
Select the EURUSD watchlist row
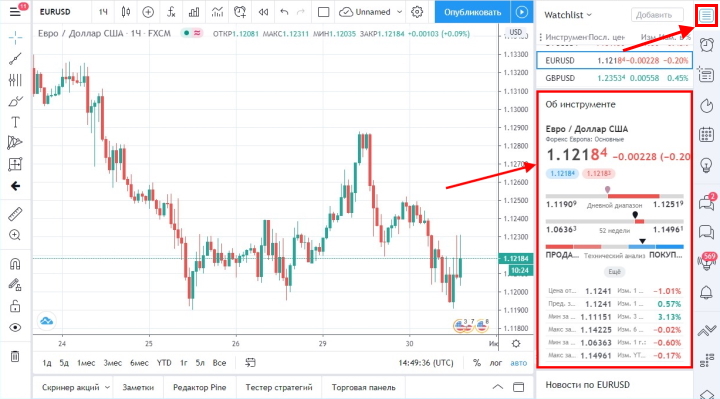[614, 60]
